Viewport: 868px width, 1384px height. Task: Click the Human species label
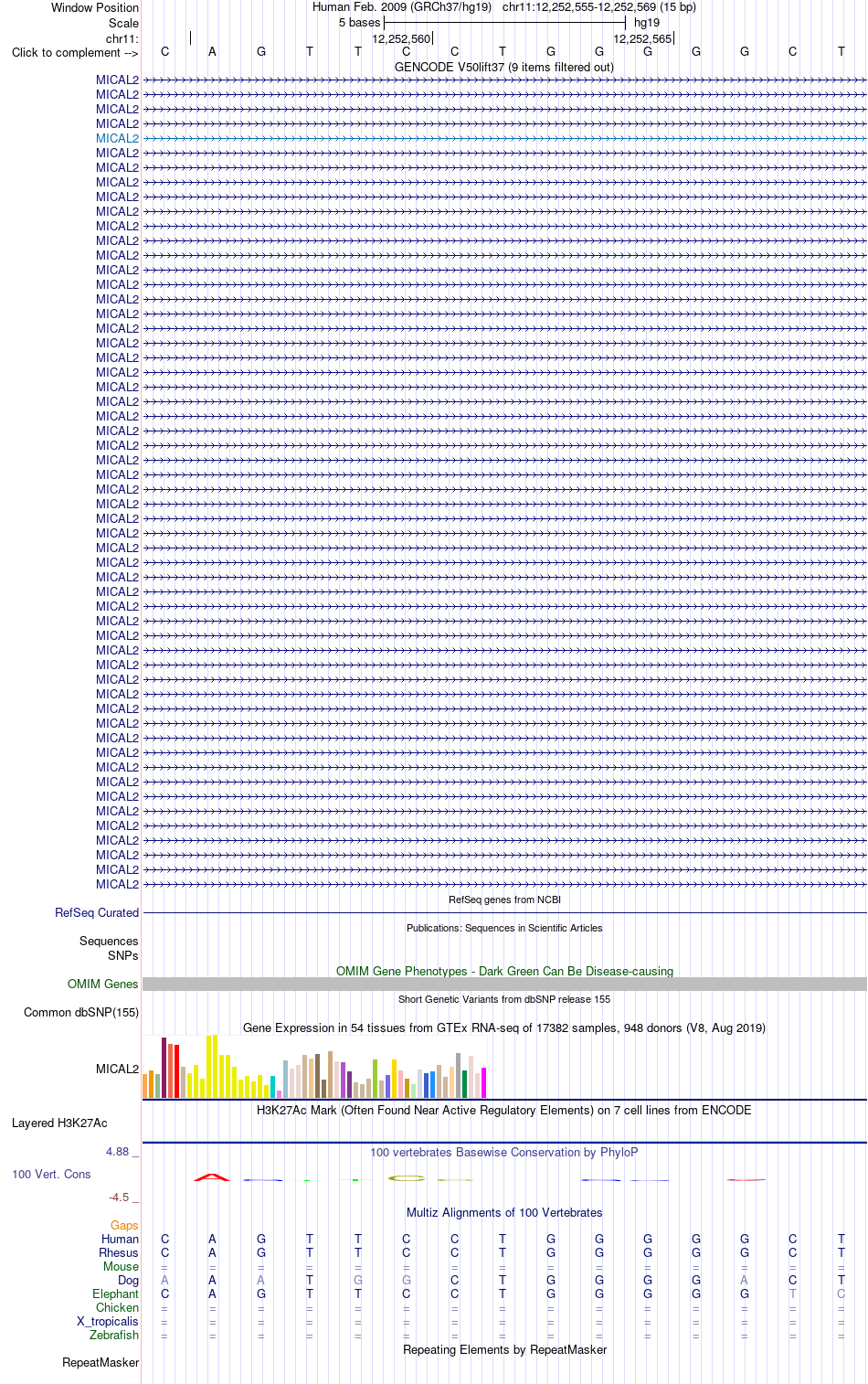click(120, 1239)
